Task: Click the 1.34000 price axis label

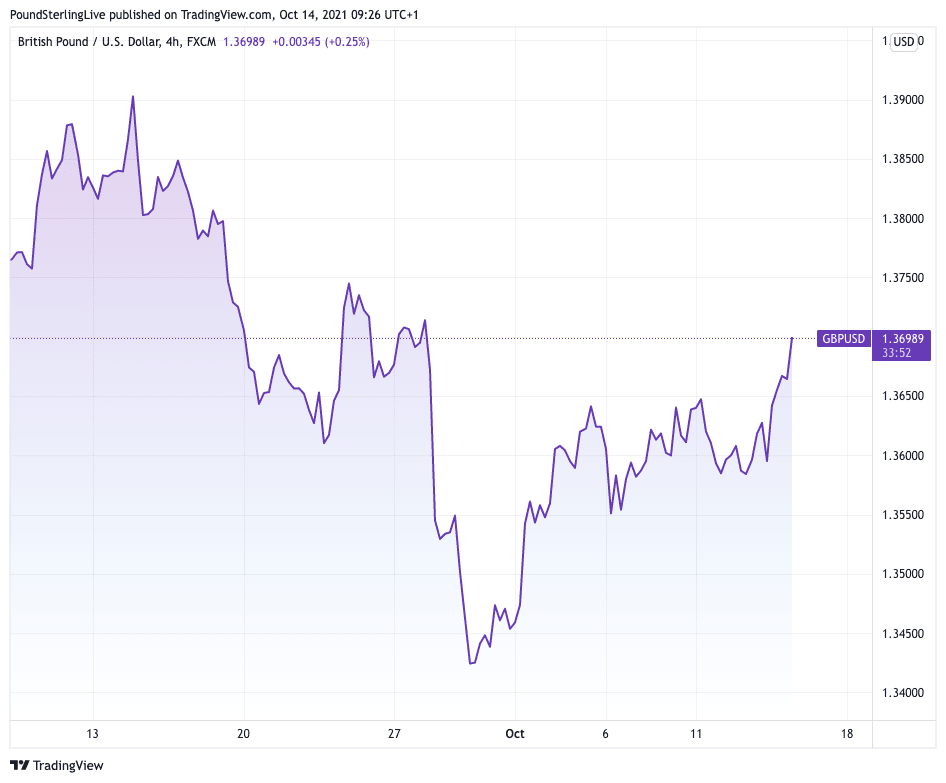Action: (903, 693)
